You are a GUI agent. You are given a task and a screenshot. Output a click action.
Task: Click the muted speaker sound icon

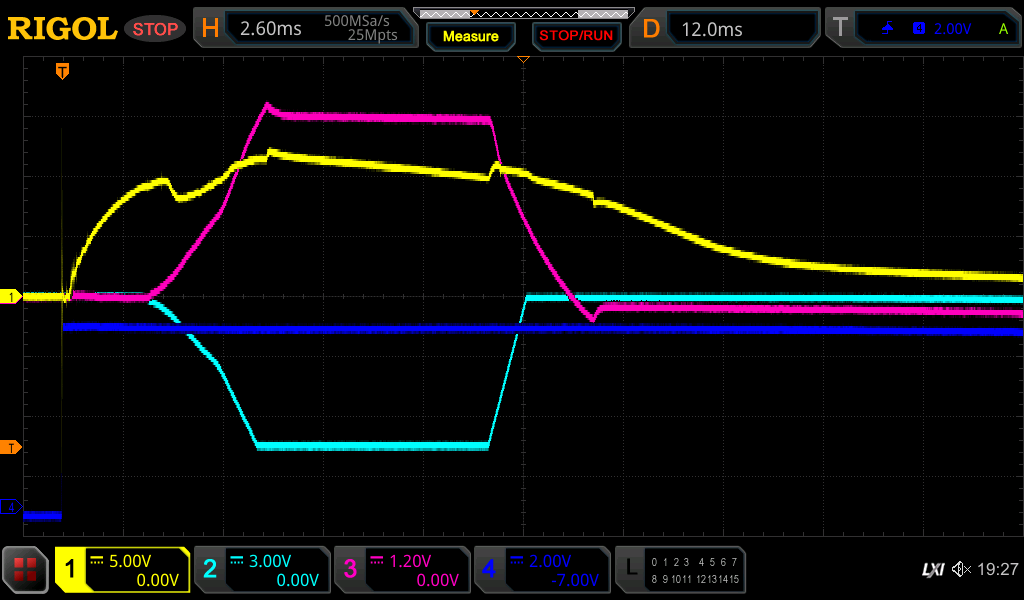click(961, 570)
